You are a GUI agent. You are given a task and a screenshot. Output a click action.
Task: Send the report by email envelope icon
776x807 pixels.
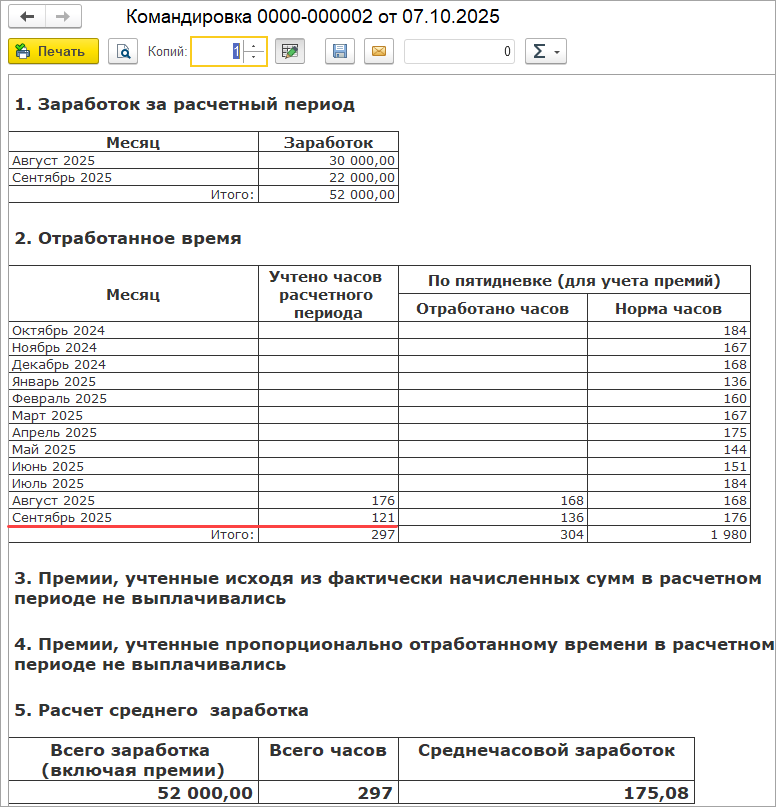click(x=378, y=51)
